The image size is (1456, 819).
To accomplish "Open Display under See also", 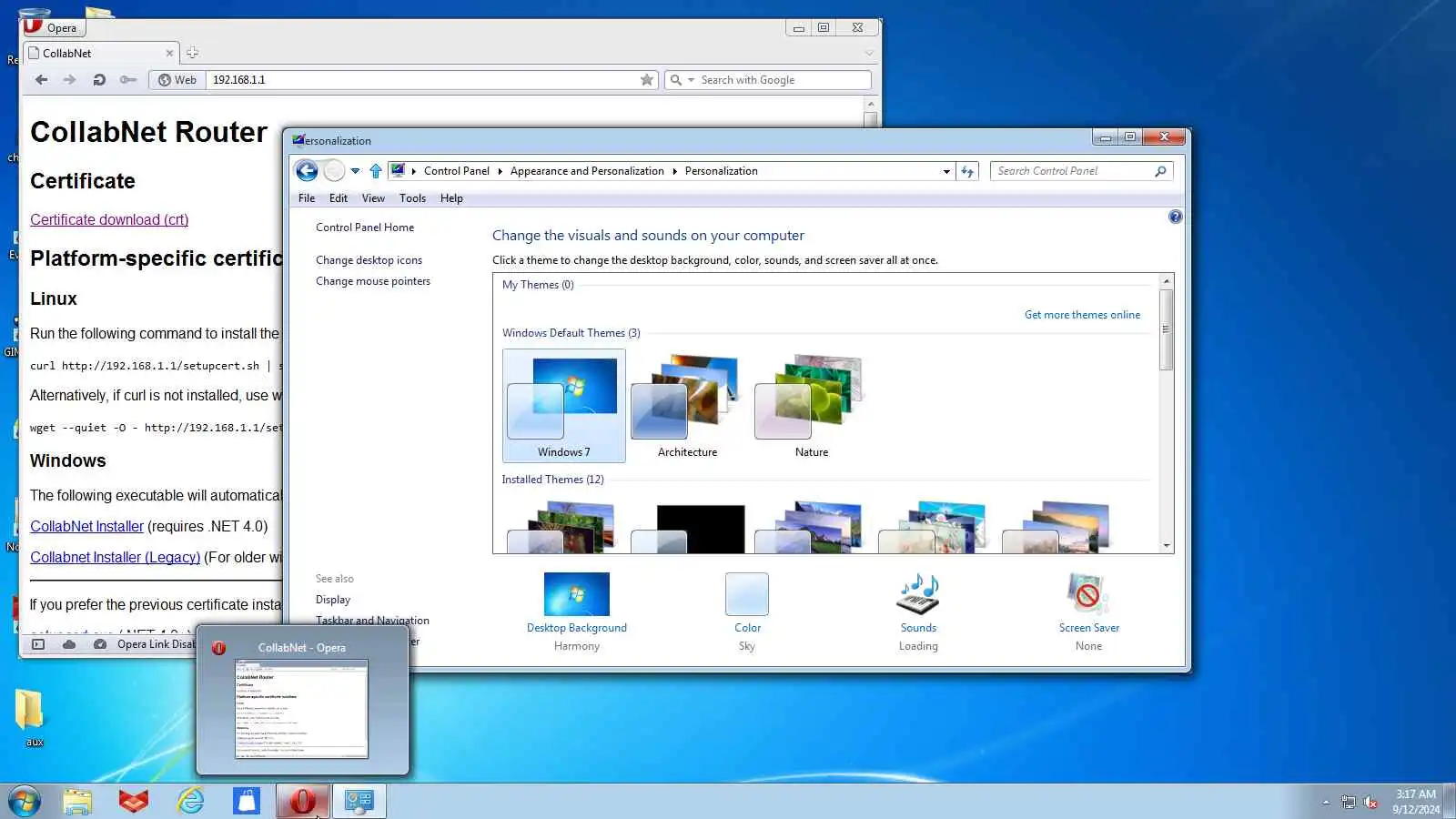I will (333, 600).
